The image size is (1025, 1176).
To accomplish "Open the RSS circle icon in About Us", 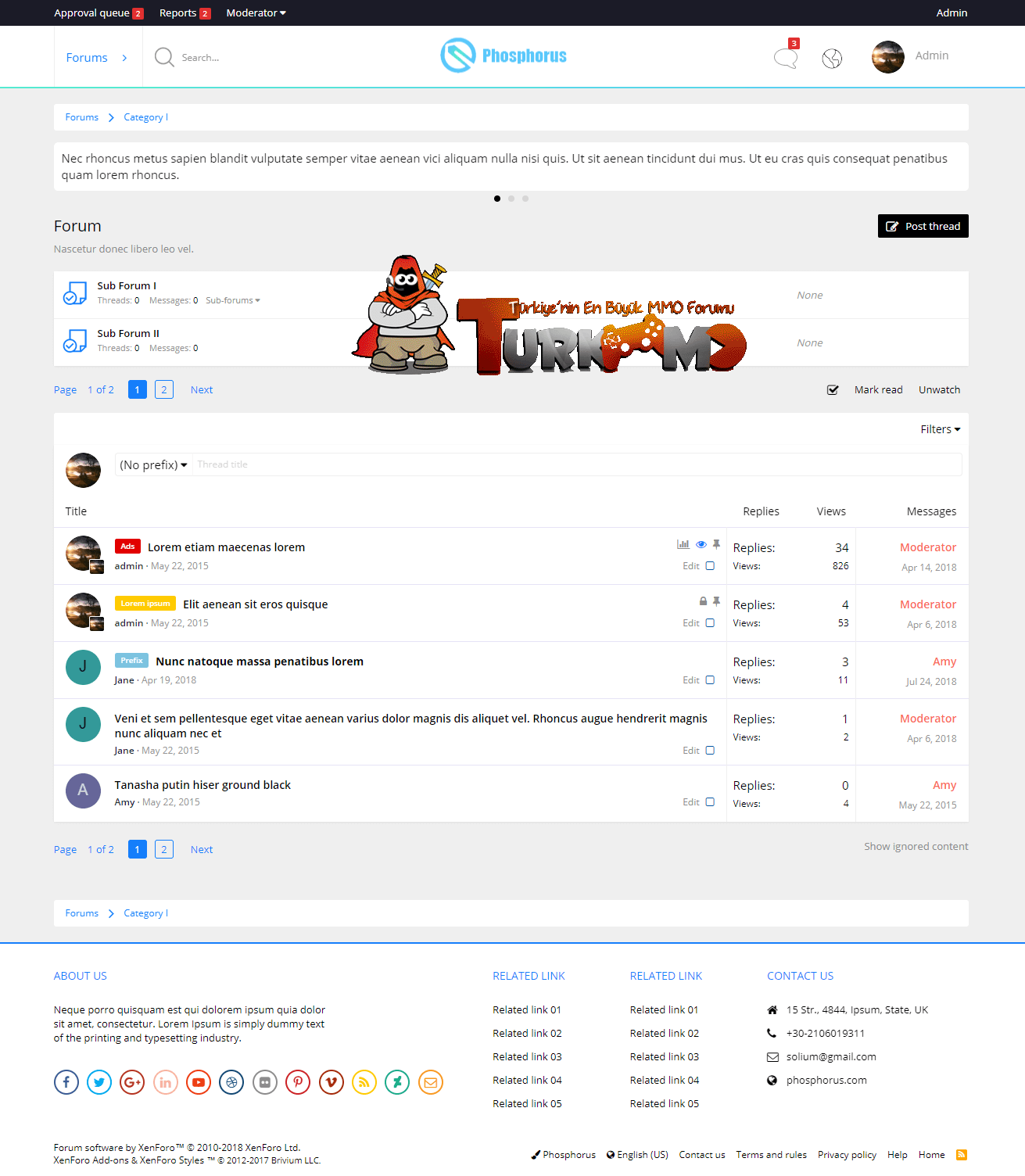I will click(364, 1082).
